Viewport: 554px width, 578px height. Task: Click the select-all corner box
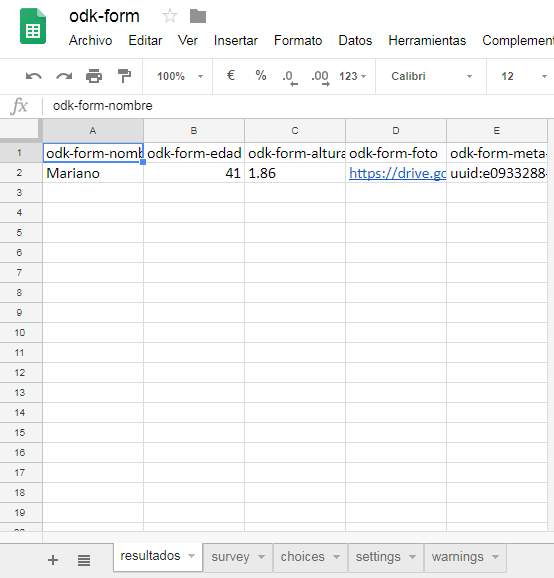tap(21, 130)
